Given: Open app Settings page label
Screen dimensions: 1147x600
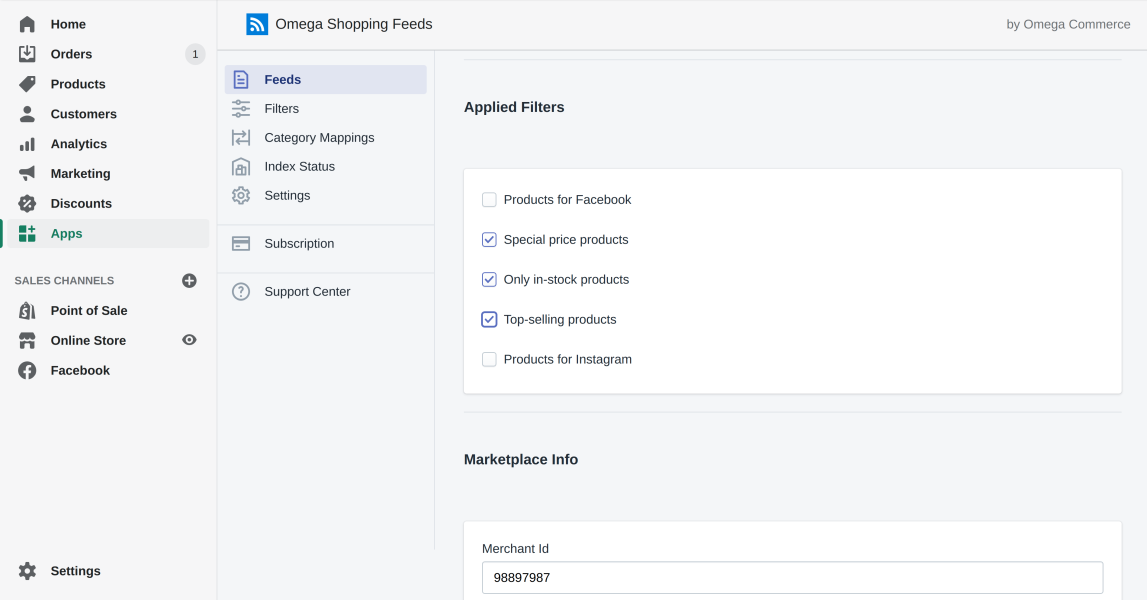Looking at the screenshot, I should coord(287,195).
